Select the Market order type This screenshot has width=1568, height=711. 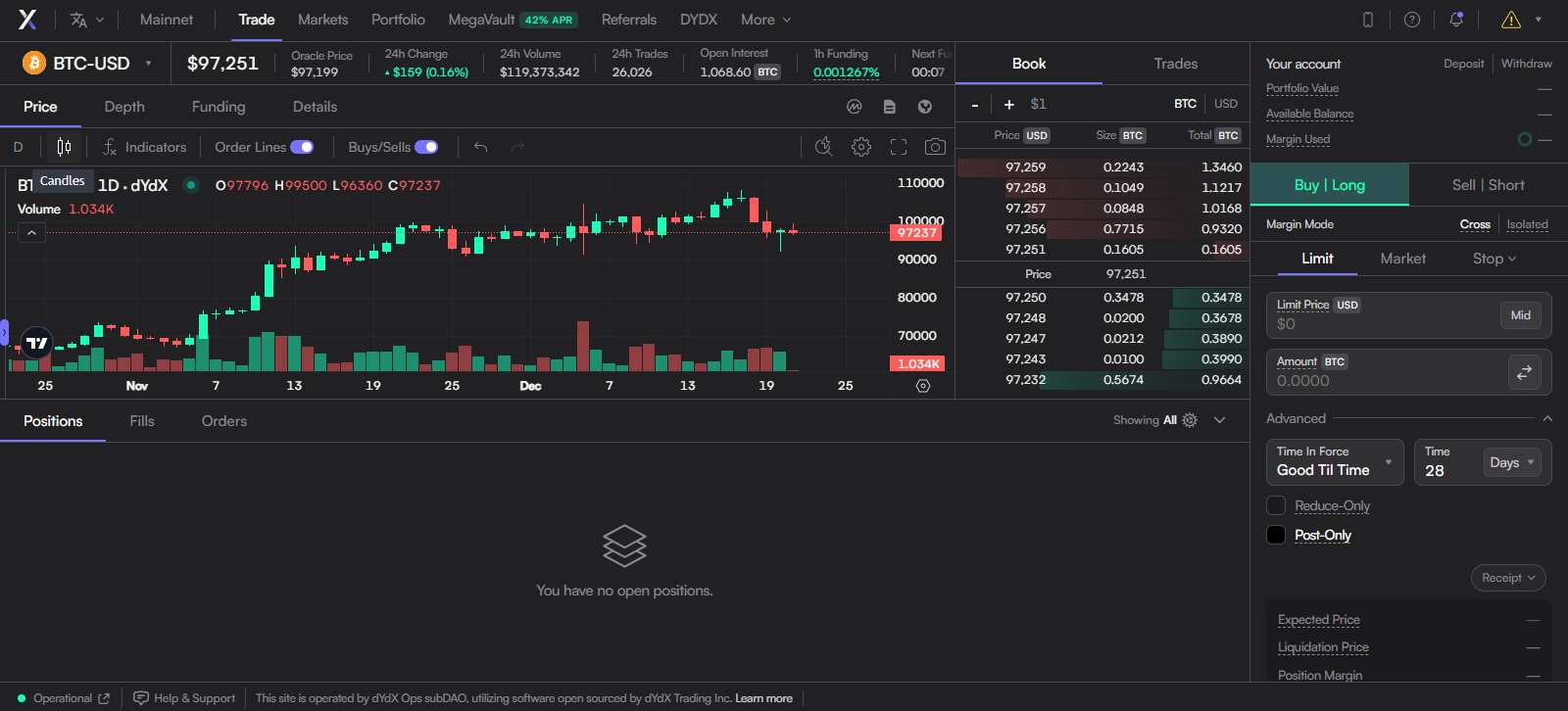click(1402, 259)
